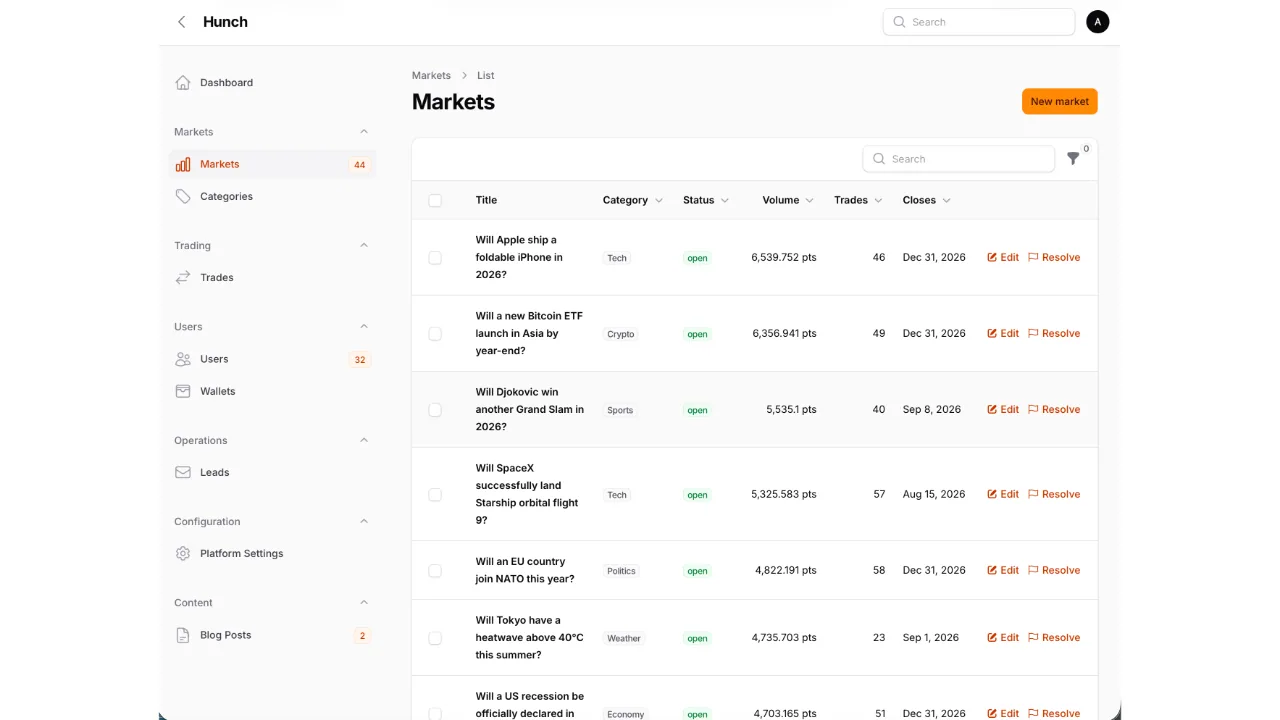1280x720 pixels.
Task: Click the 32 badge next to Users
Action: pos(359,360)
